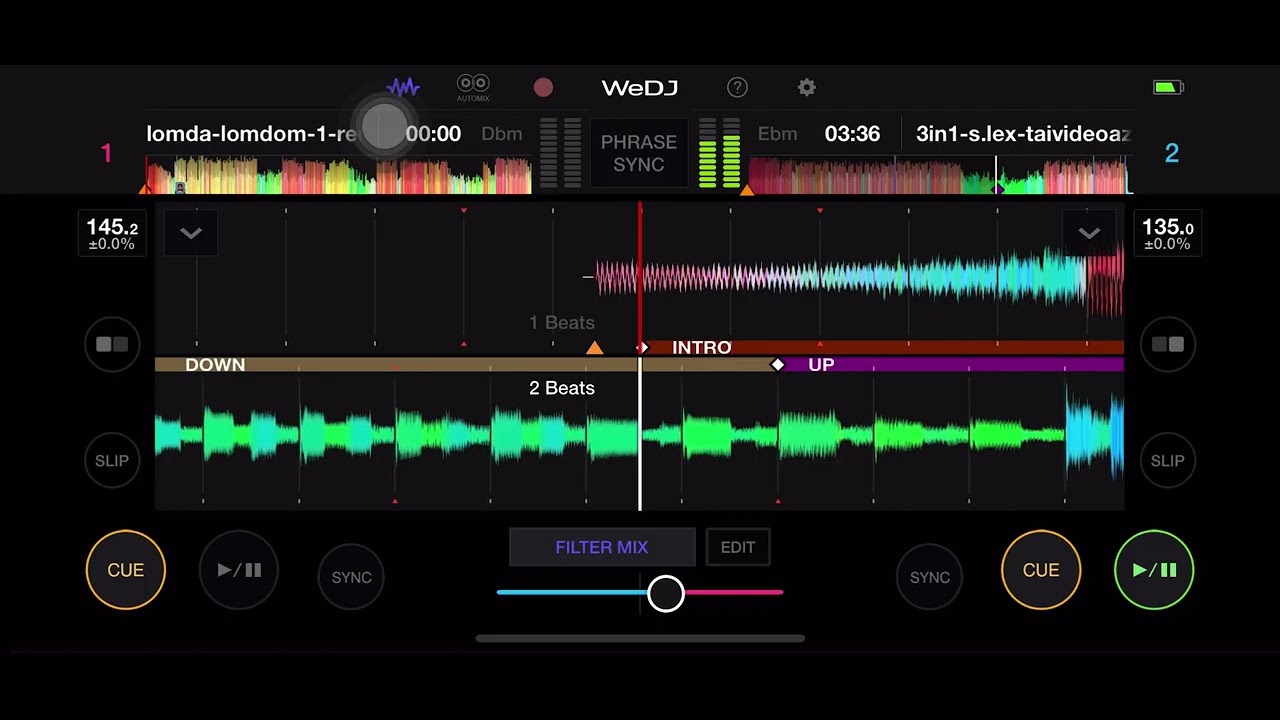1280x720 pixels.
Task: Open the Automix feature
Action: (473, 88)
